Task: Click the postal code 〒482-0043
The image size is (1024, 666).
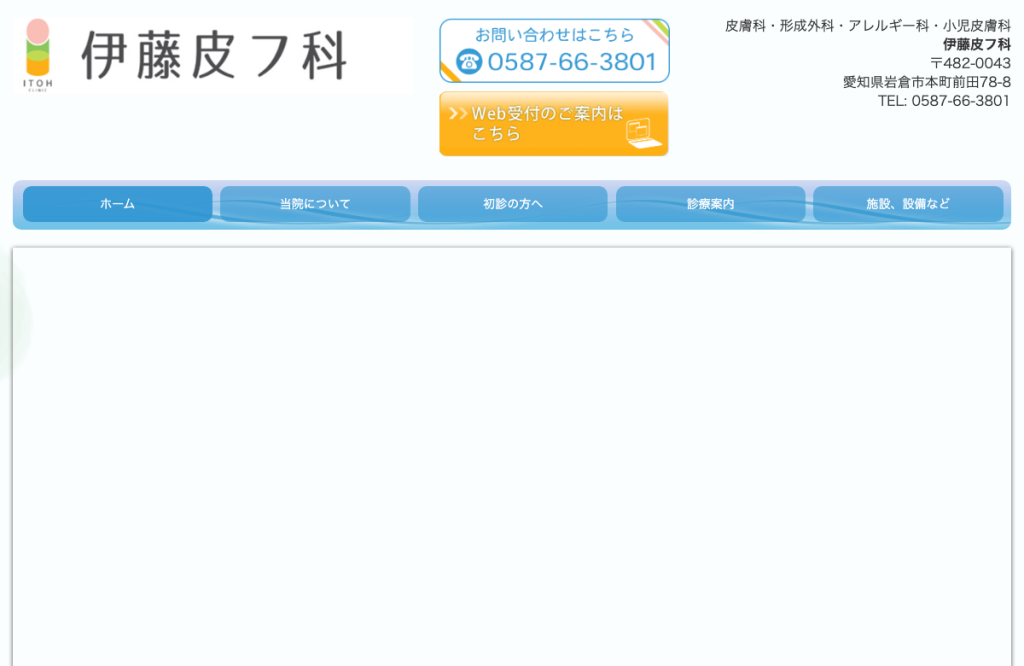Action: [x=970, y=63]
